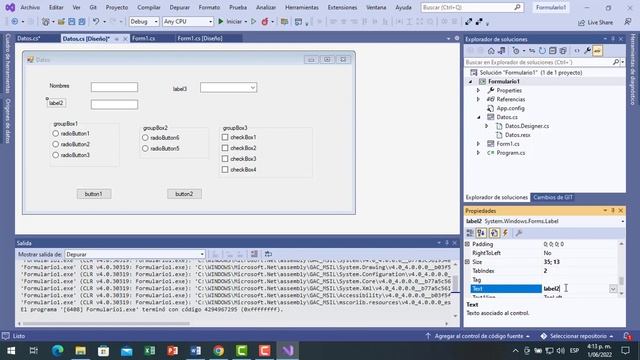Expand the Program.cs node
Viewport: 640px width, 360px height.
(478, 153)
